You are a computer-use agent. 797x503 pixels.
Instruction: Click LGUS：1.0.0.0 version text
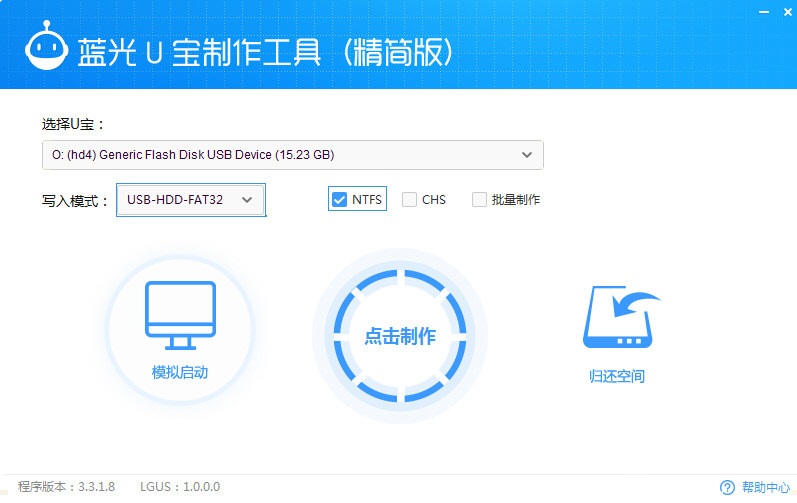click(180, 487)
